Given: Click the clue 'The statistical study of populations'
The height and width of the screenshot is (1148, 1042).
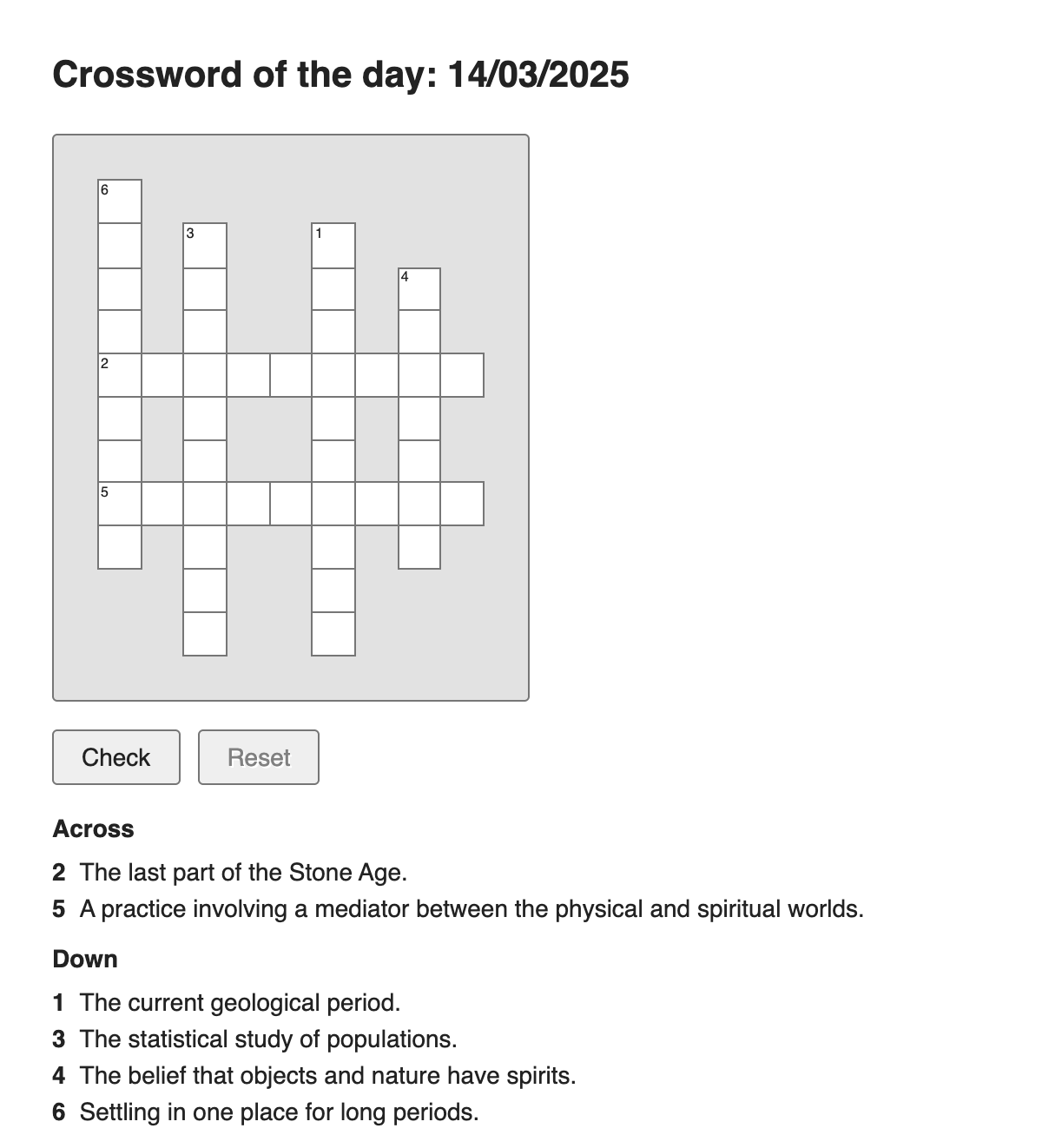Looking at the screenshot, I should [268, 1039].
